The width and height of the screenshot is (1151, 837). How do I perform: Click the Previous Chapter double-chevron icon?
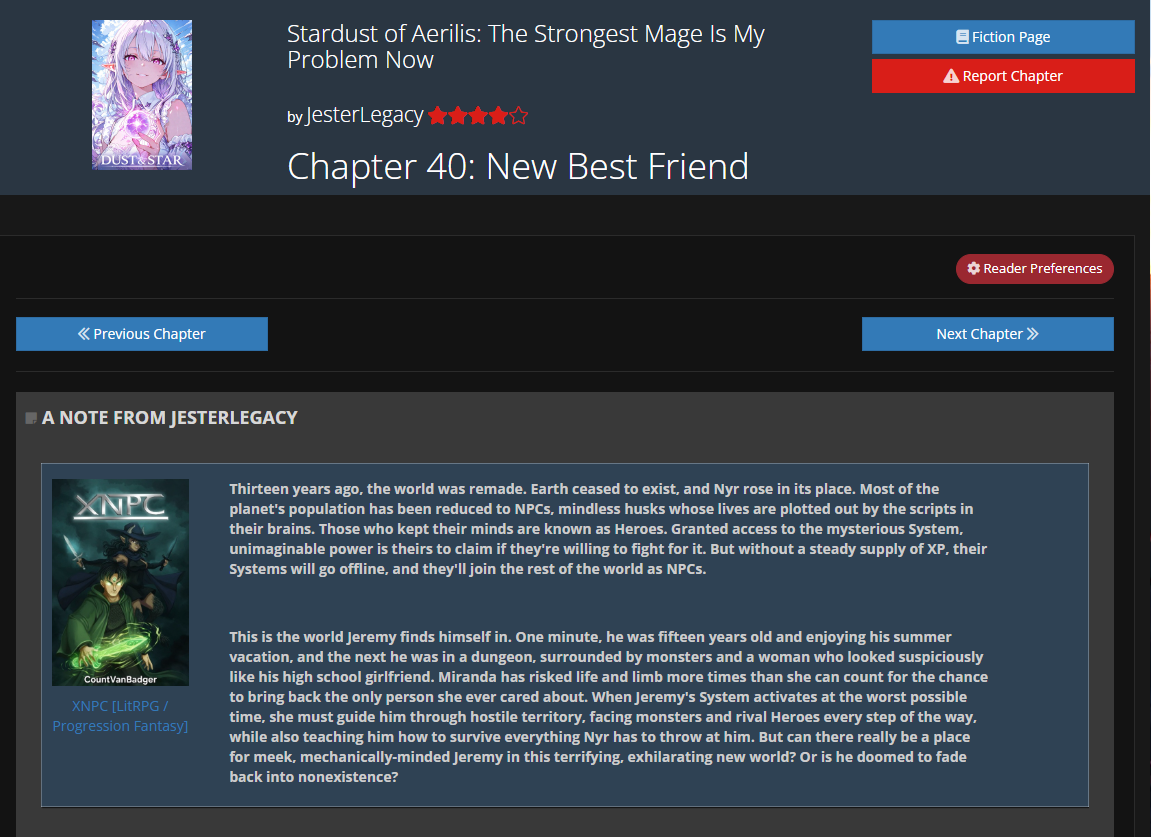click(x=84, y=333)
